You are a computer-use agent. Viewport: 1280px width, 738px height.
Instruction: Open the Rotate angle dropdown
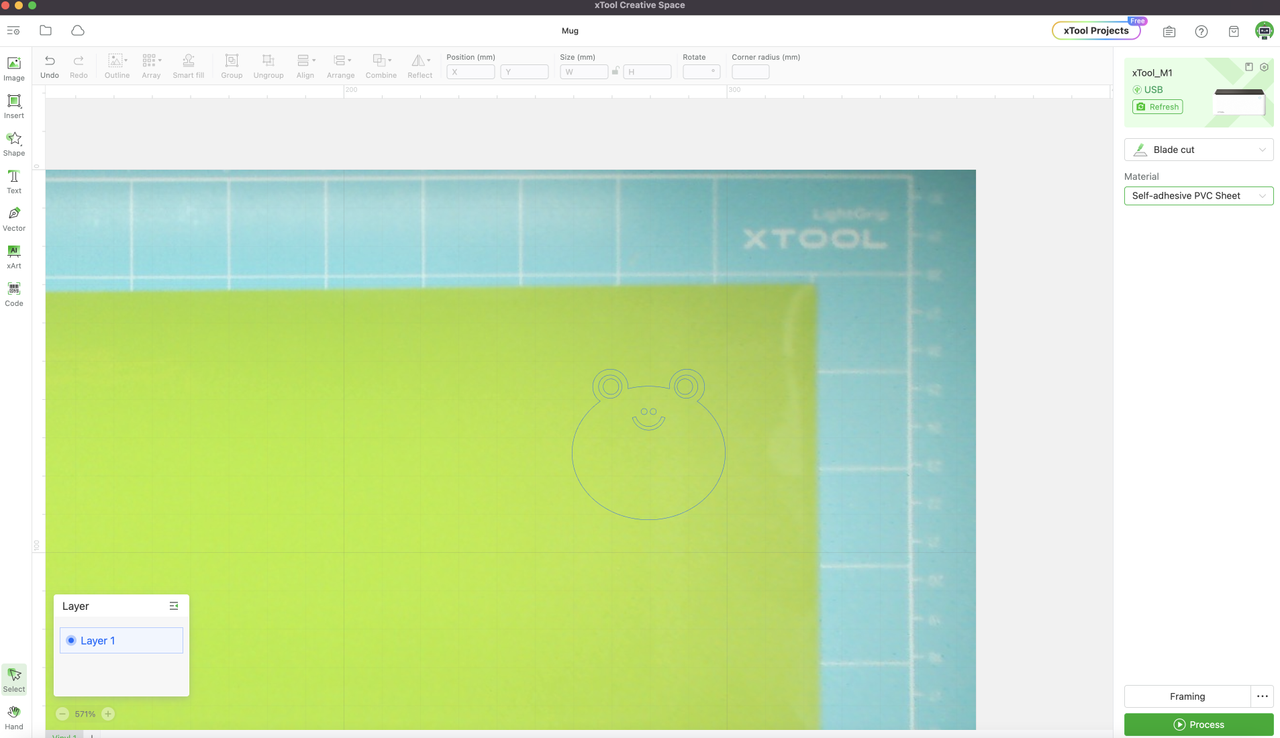coord(701,72)
